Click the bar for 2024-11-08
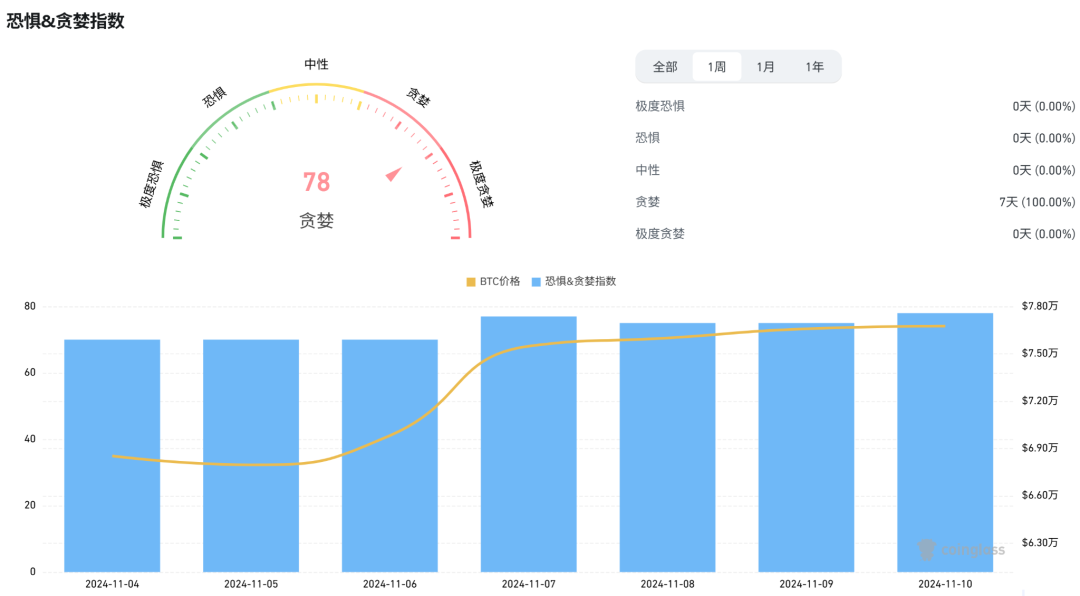This screenshot has height=596, width=1080. click(x=667, y=447)
